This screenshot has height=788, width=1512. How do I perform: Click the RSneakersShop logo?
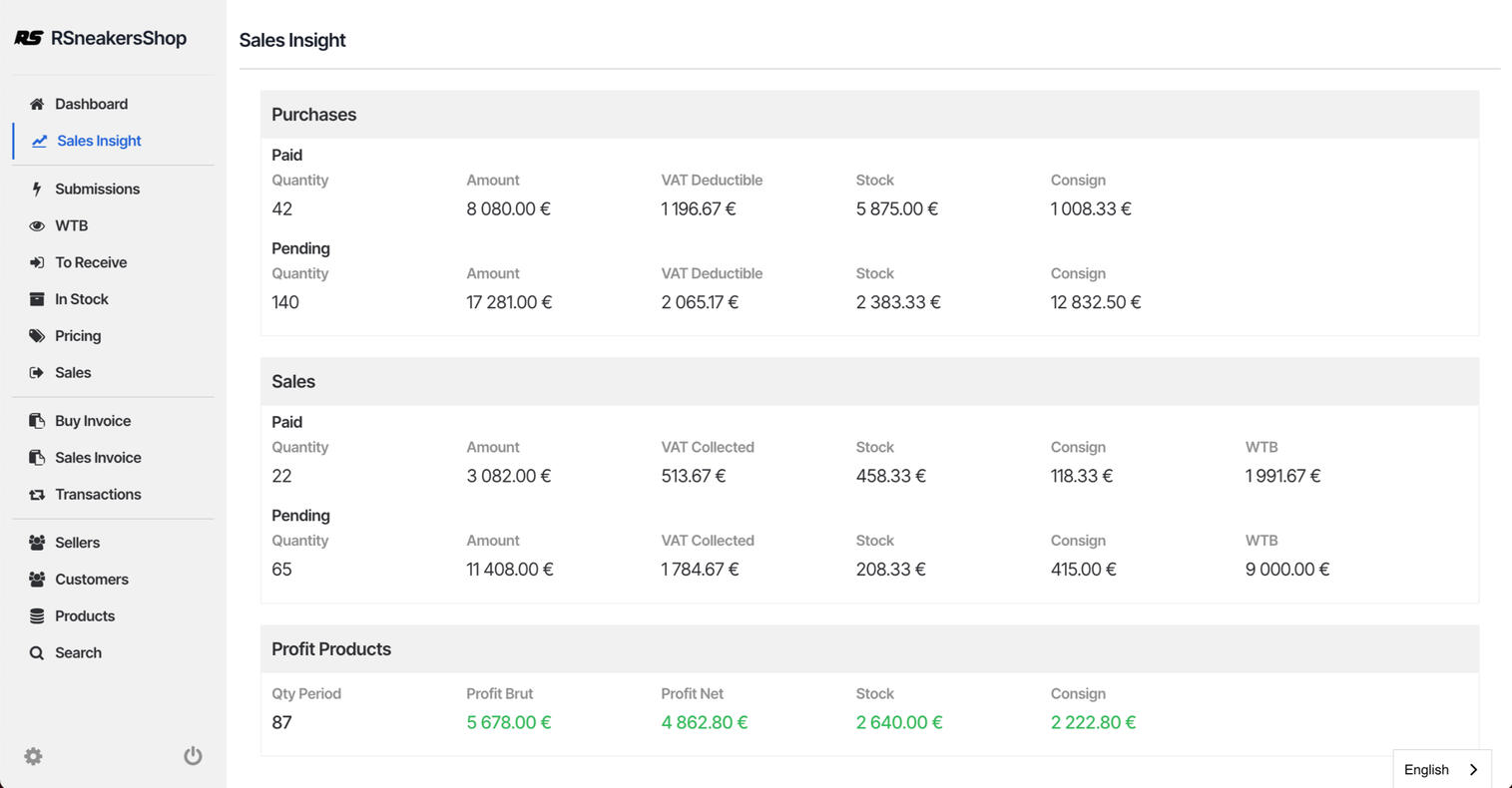[x=100, y=38]
